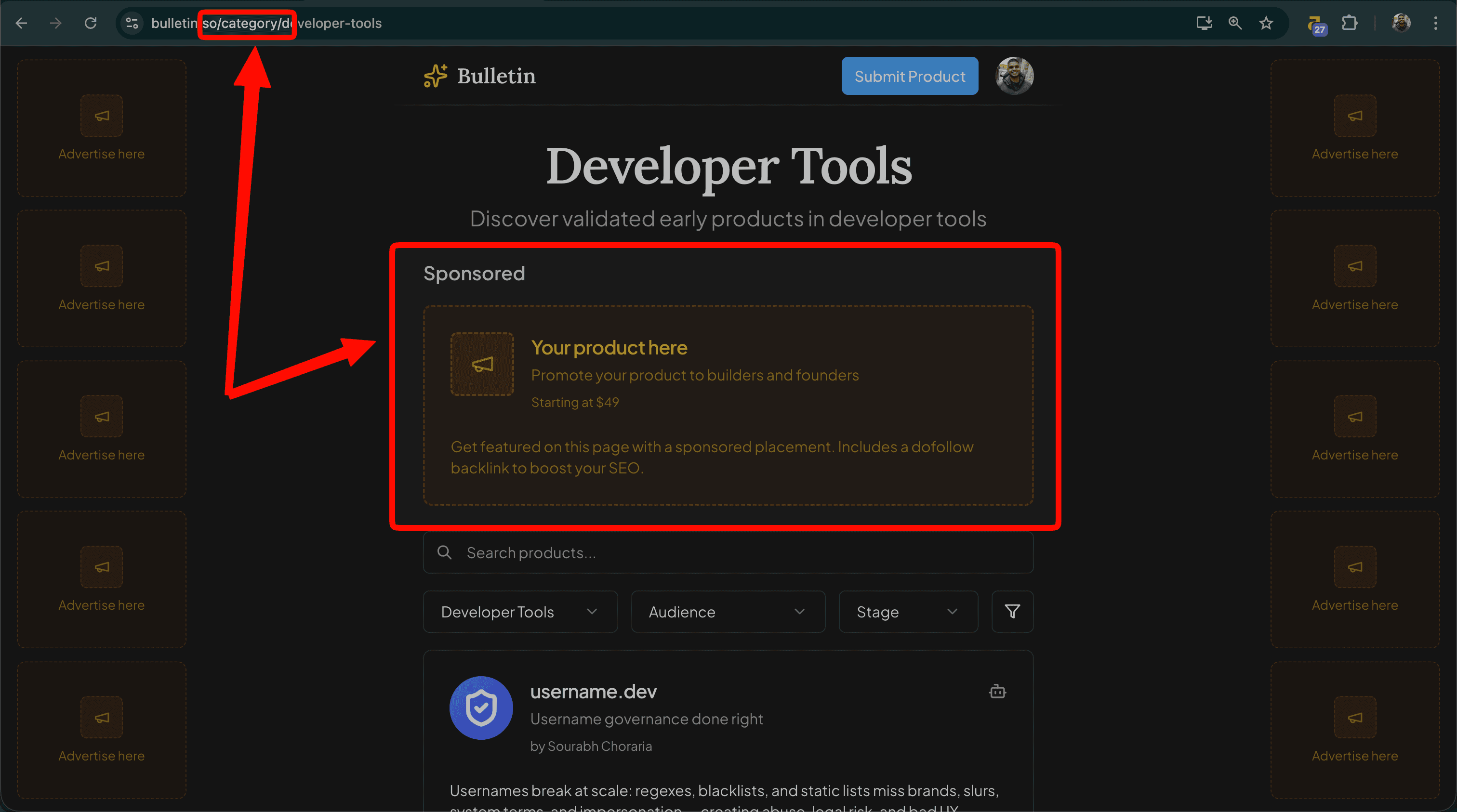Image resolution: width=1457 pixels, height=812 pixels.
Task: Expand the Stage dropdown
Action: [x=908, y=611]
